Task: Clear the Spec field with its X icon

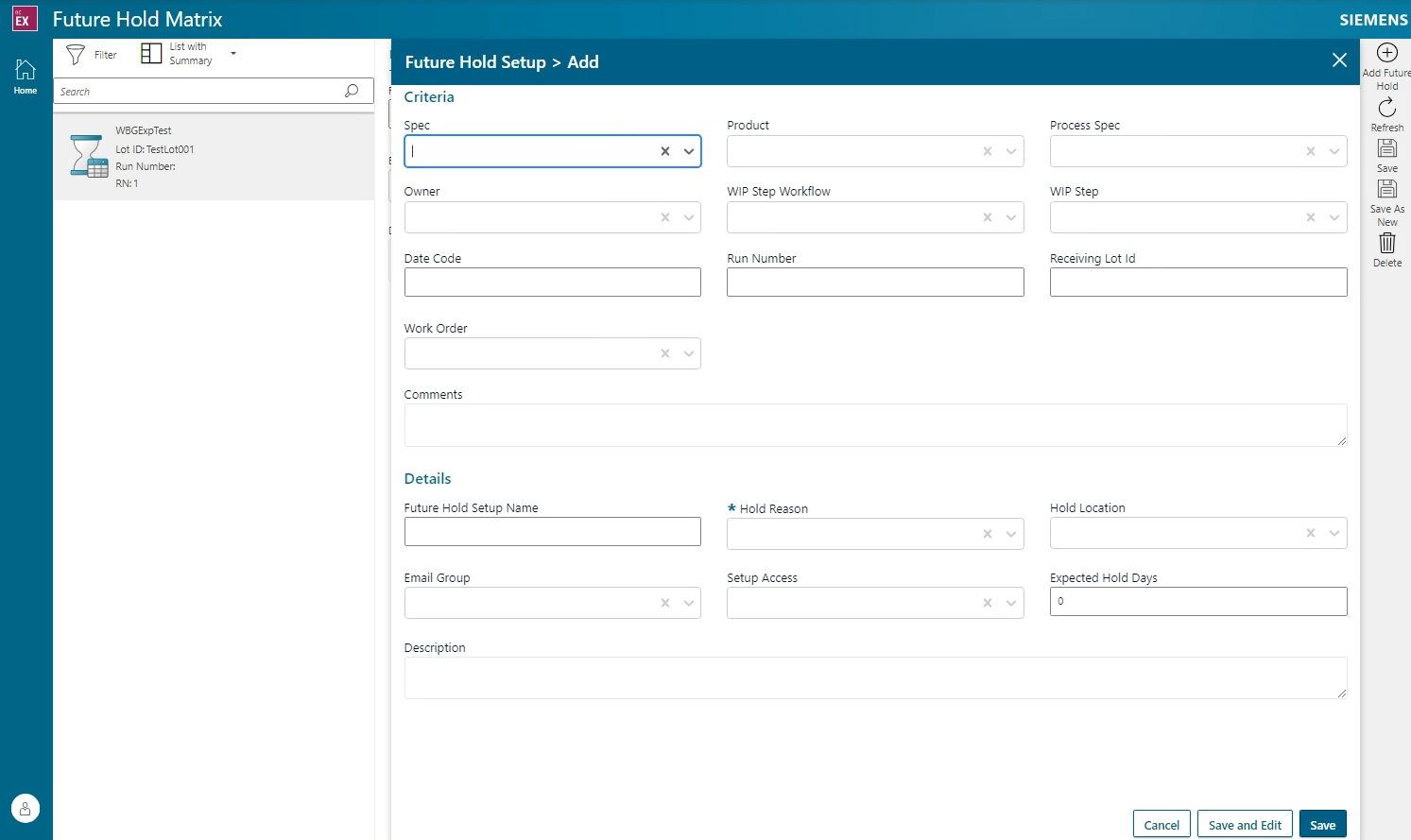Action: [664, 151]
